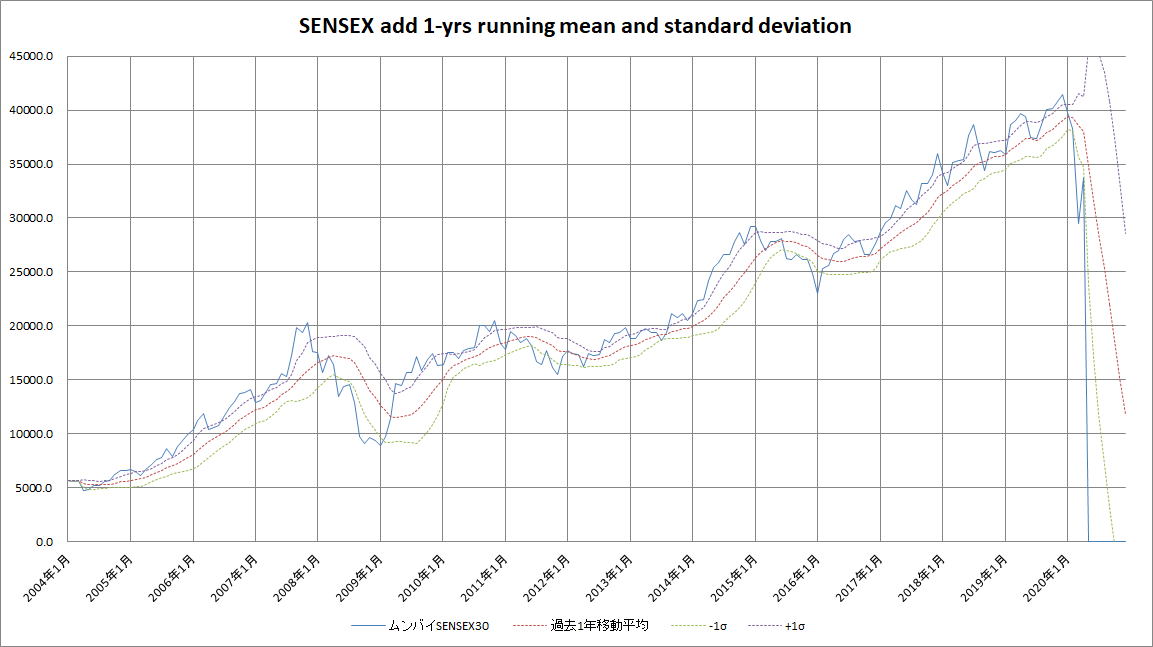Click the 2007年1月 x-axis label
Screen dimensions: 1153x647
pyautogui.click(x=235, y=579)
